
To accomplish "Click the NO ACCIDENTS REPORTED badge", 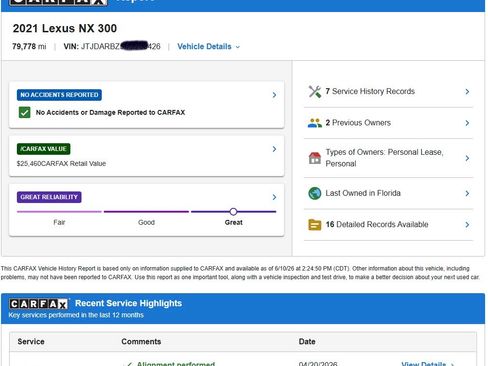I will pos(59,95).
